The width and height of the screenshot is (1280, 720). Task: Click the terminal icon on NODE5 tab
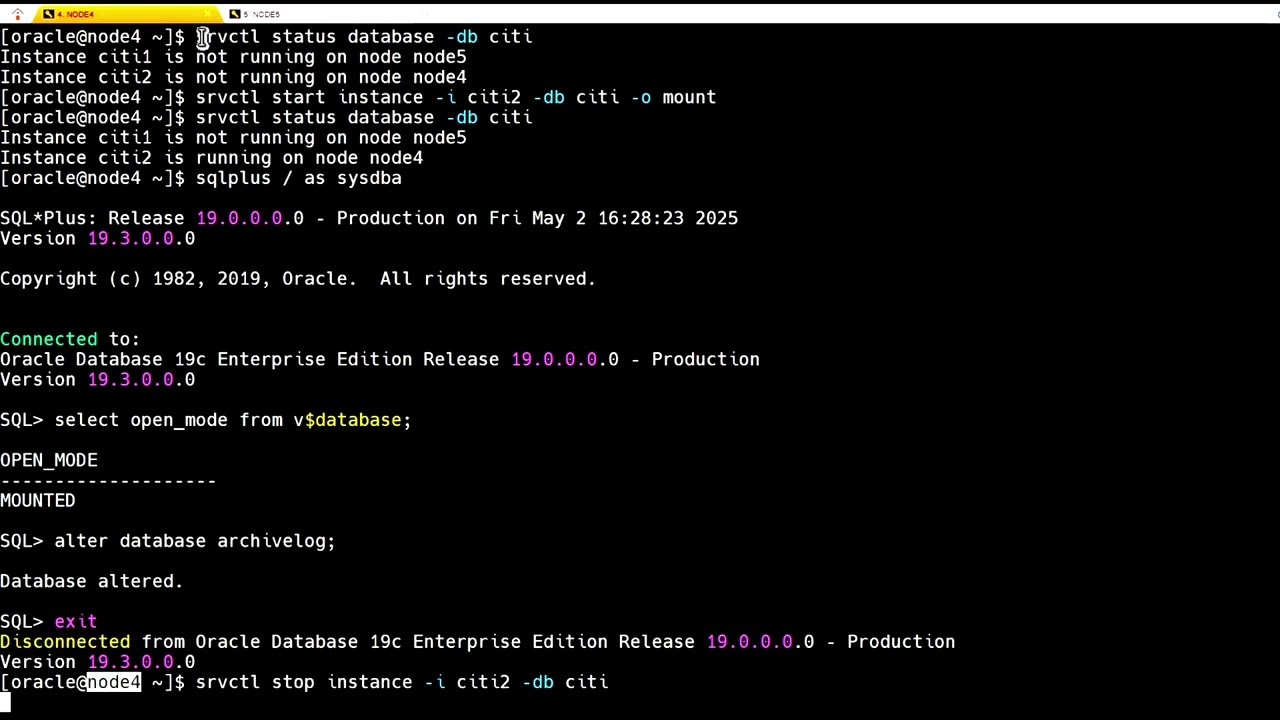coord(235,14)
